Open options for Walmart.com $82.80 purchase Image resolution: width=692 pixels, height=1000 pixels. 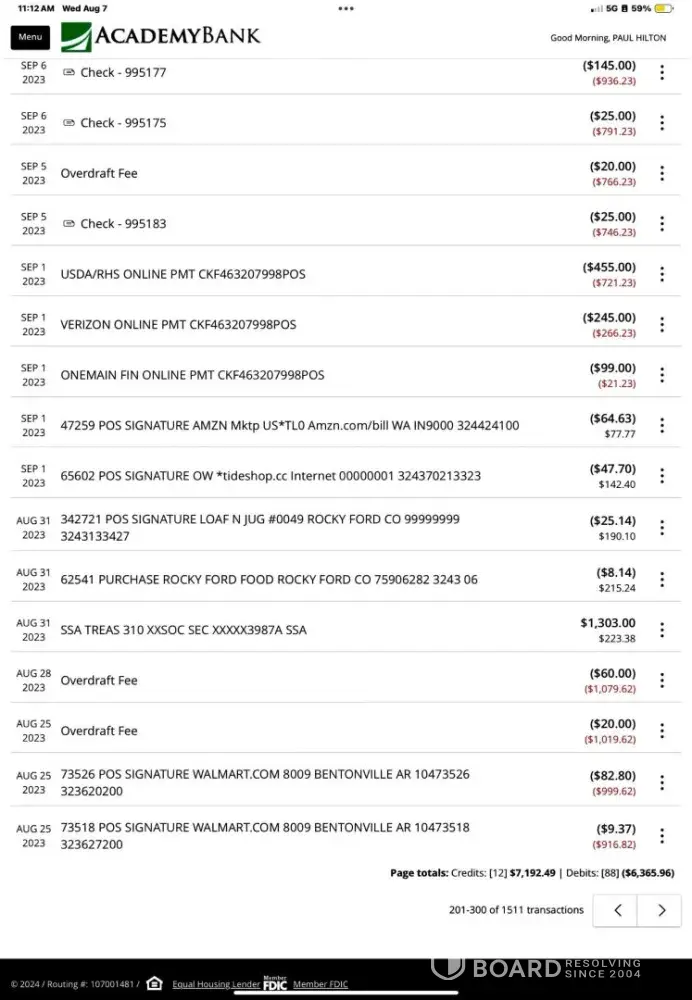662,782
